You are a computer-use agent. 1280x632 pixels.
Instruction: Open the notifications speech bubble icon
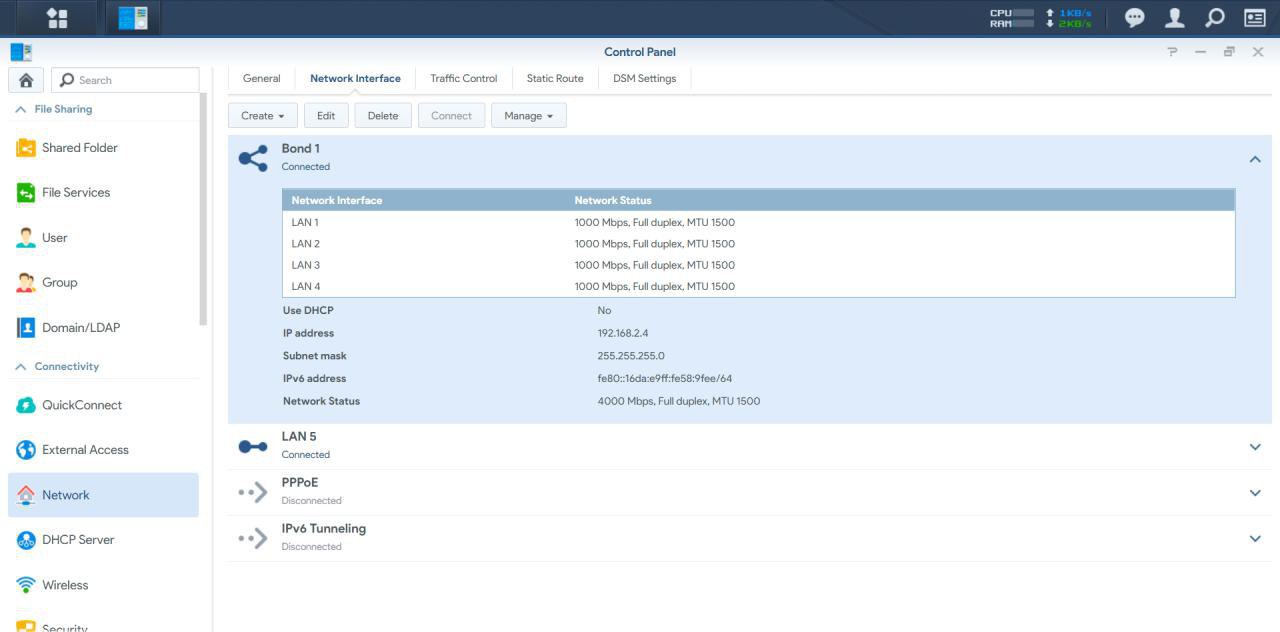1135,18
